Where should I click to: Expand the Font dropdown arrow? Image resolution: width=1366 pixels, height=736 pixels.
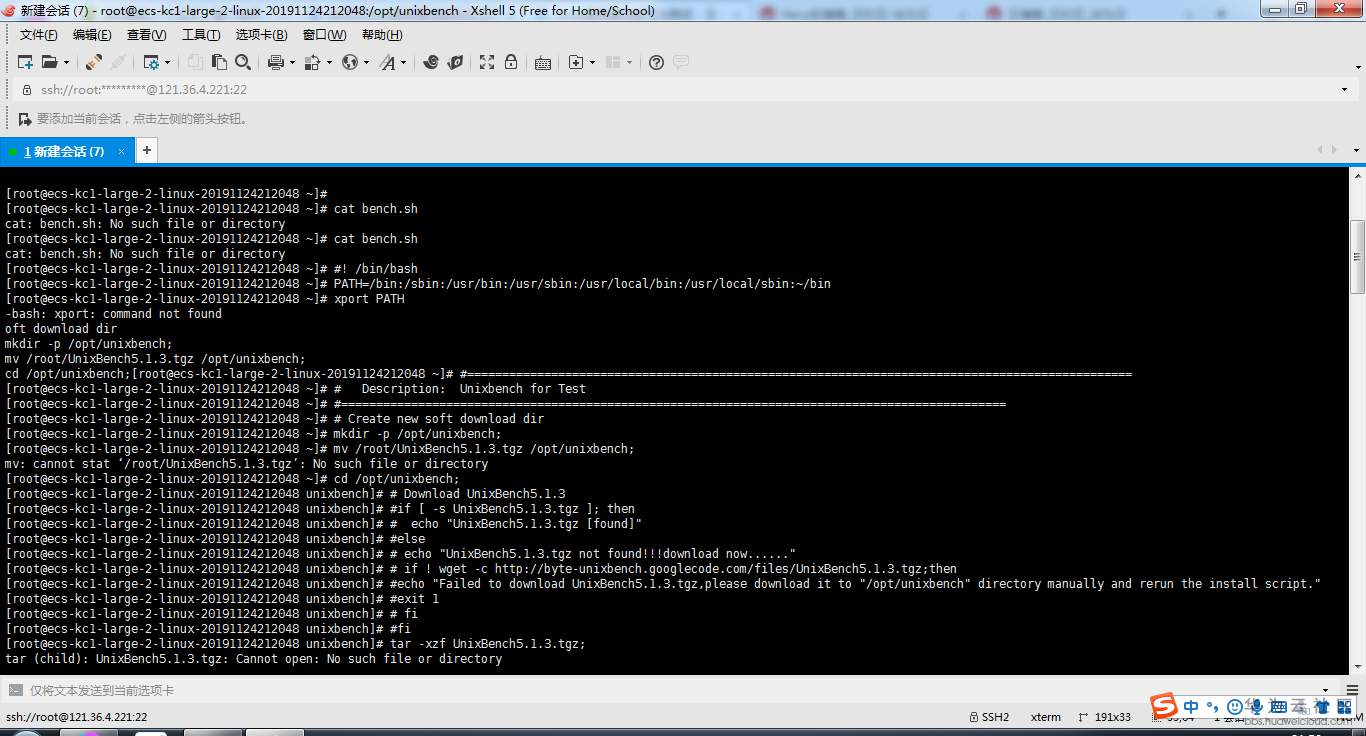coord(404,62)
